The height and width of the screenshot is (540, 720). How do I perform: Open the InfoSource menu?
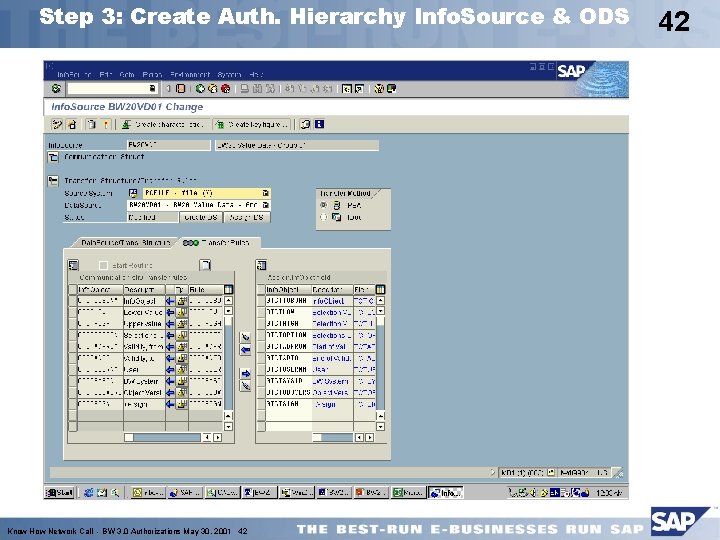(x=74, y=74)
